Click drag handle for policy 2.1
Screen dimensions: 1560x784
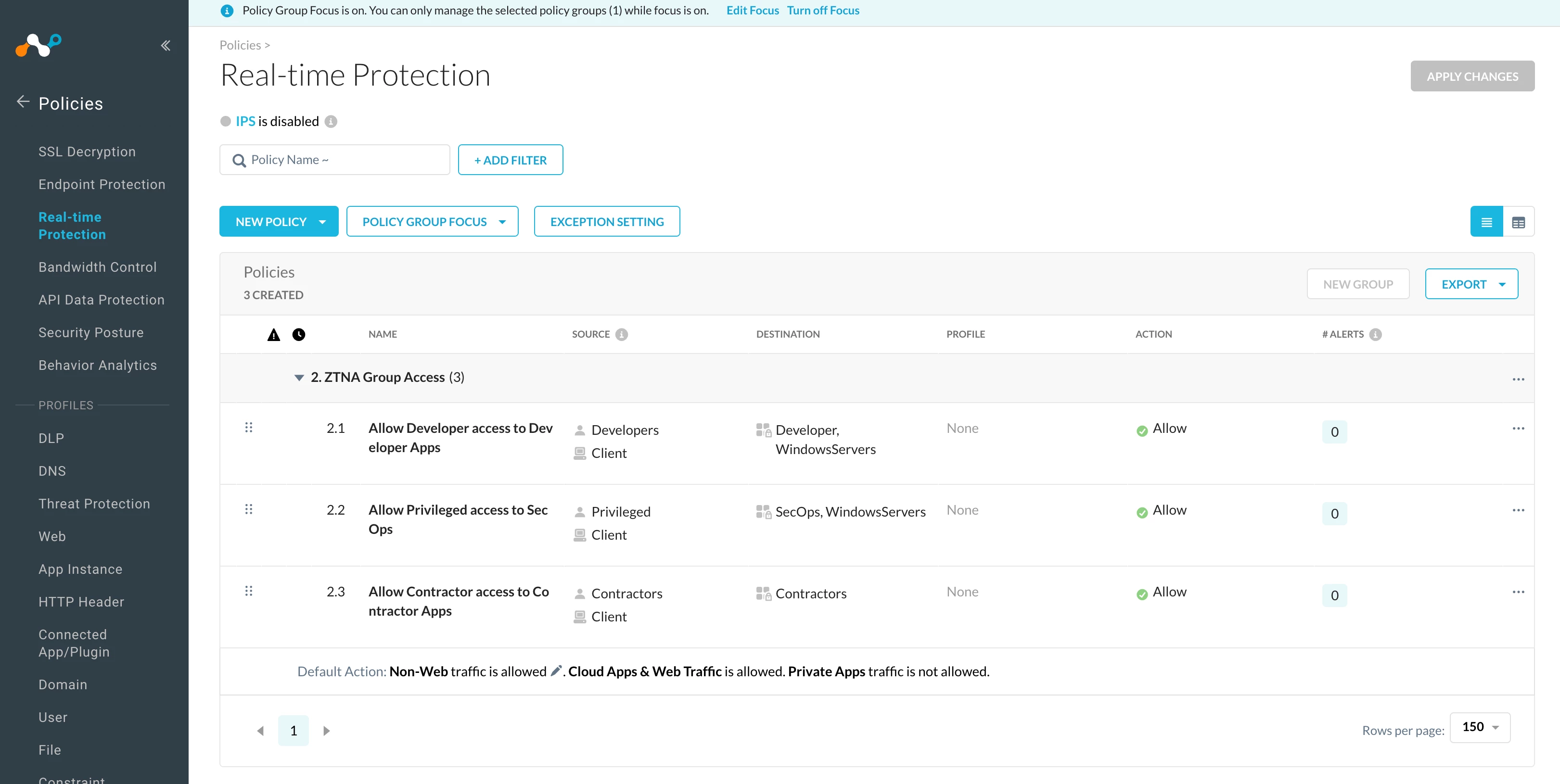click(248, 428)
